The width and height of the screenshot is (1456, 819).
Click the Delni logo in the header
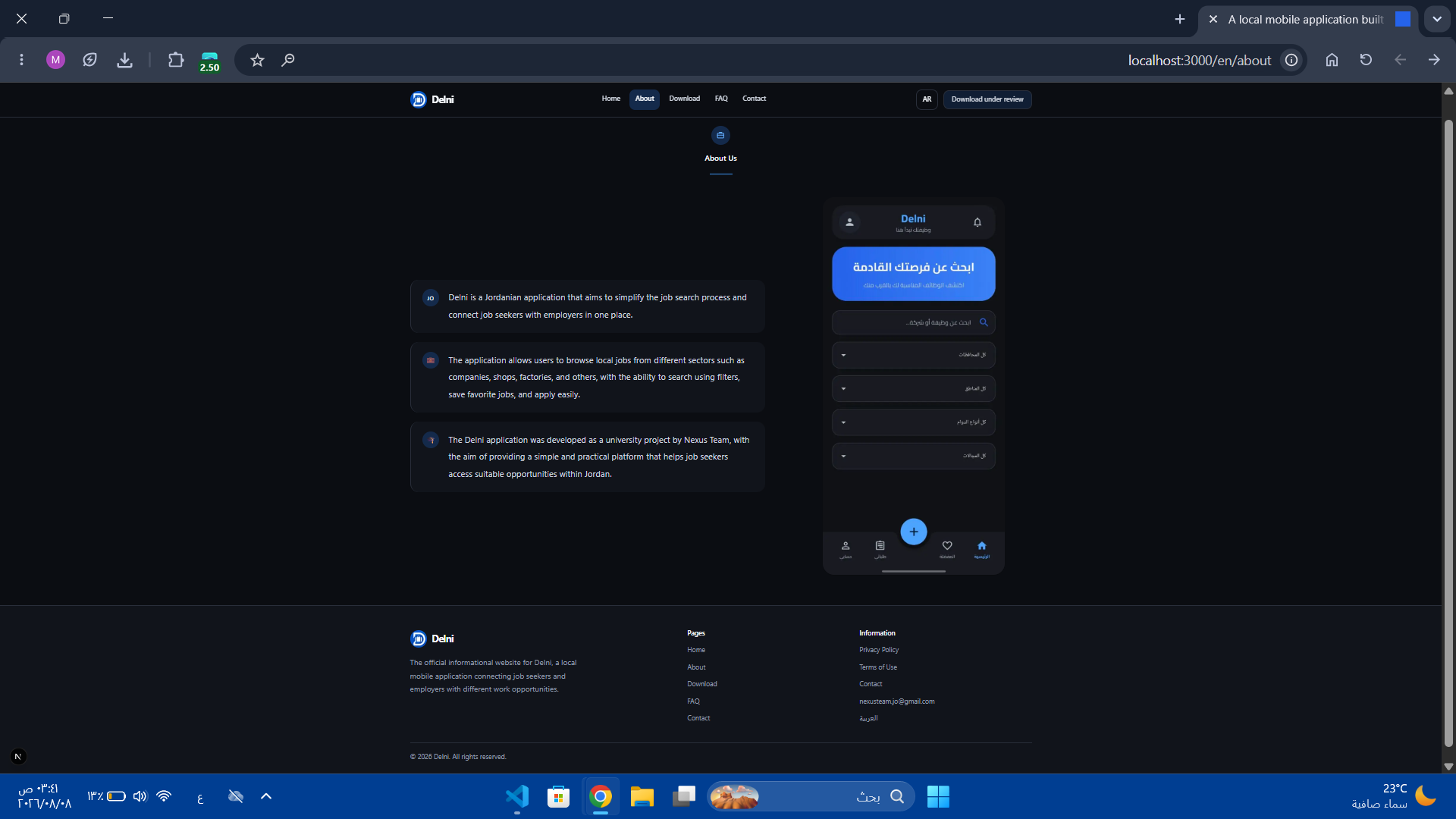[432, 99]
